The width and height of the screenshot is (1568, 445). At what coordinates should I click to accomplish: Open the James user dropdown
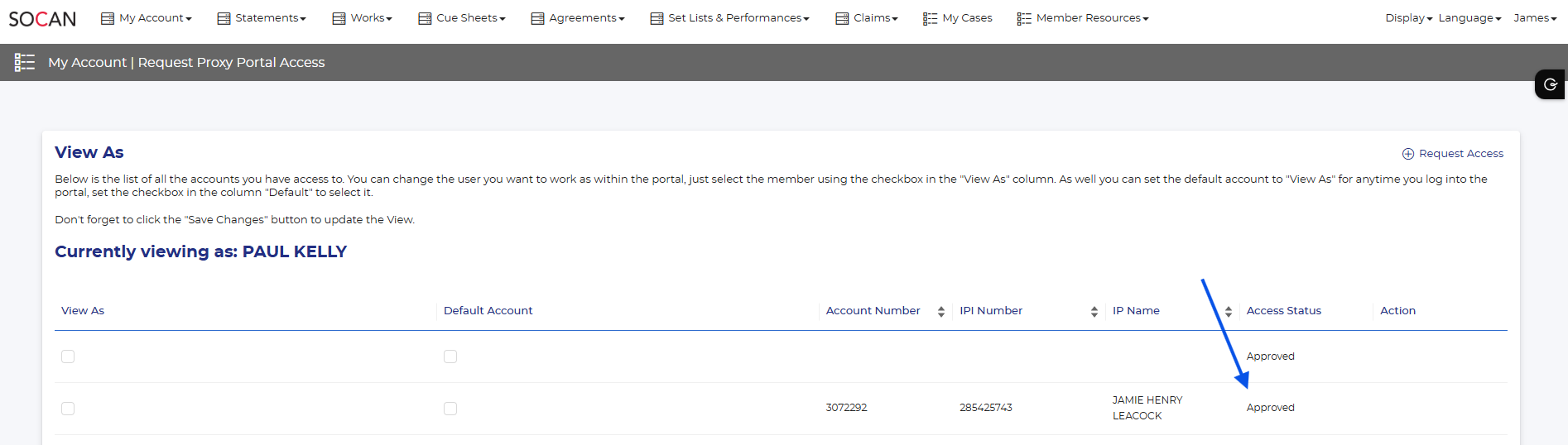pyautogui.click(x=1535, y=18)
